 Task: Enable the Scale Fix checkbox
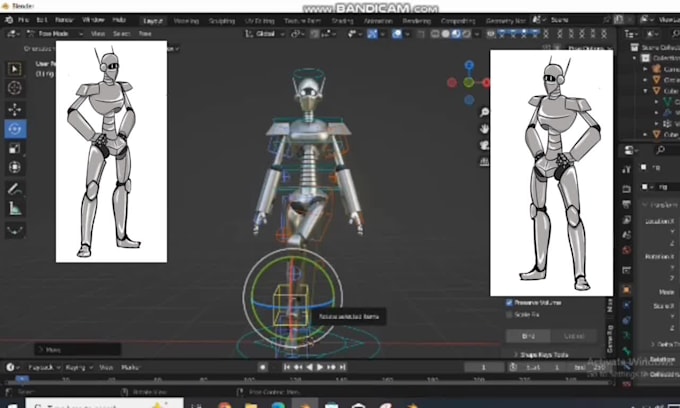click(x=510, y=314)
